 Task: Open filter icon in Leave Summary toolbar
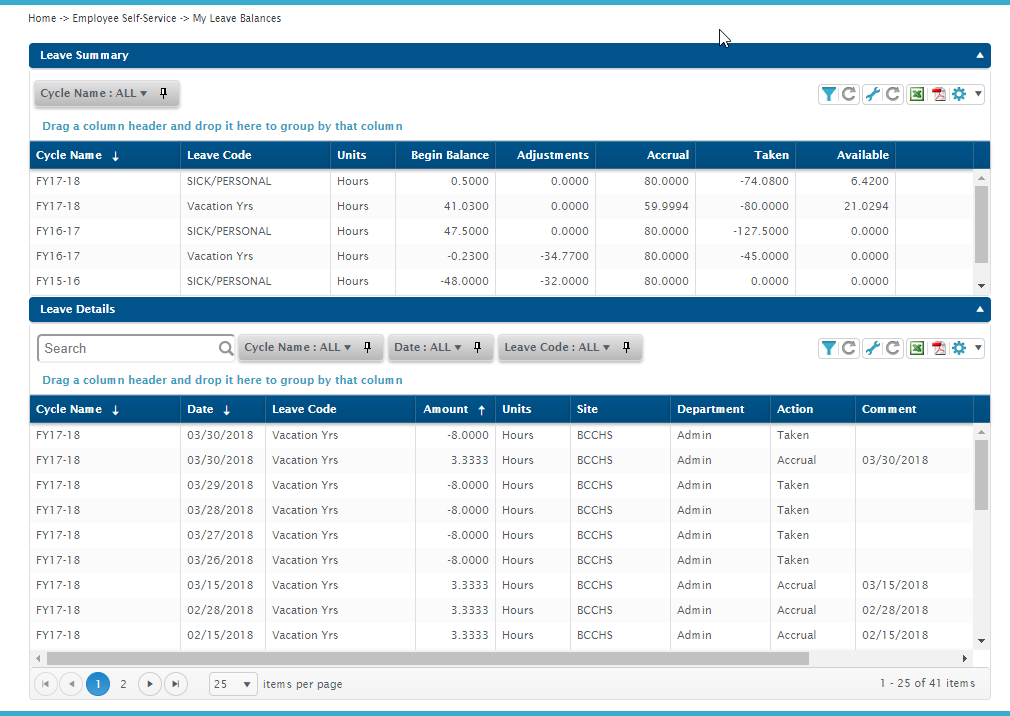tap(828, 94)
